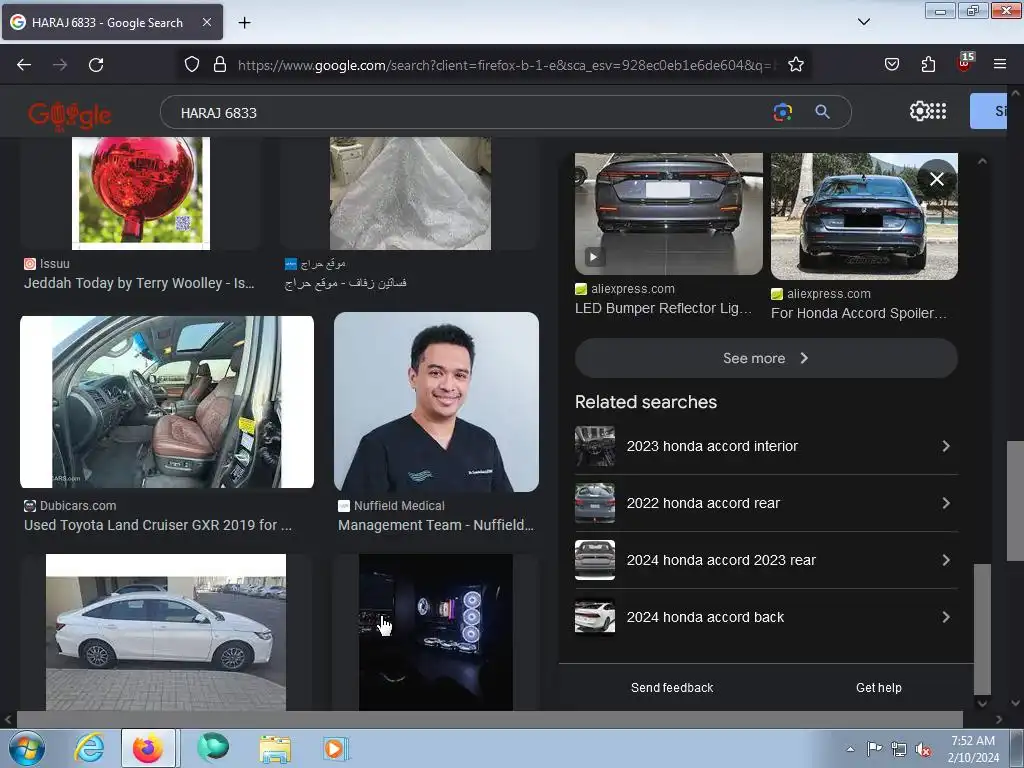This screenshot has height=768, width=1024.
Task: Open the Google apps grid
Action: pyautogui.click(x=938, y=111)
